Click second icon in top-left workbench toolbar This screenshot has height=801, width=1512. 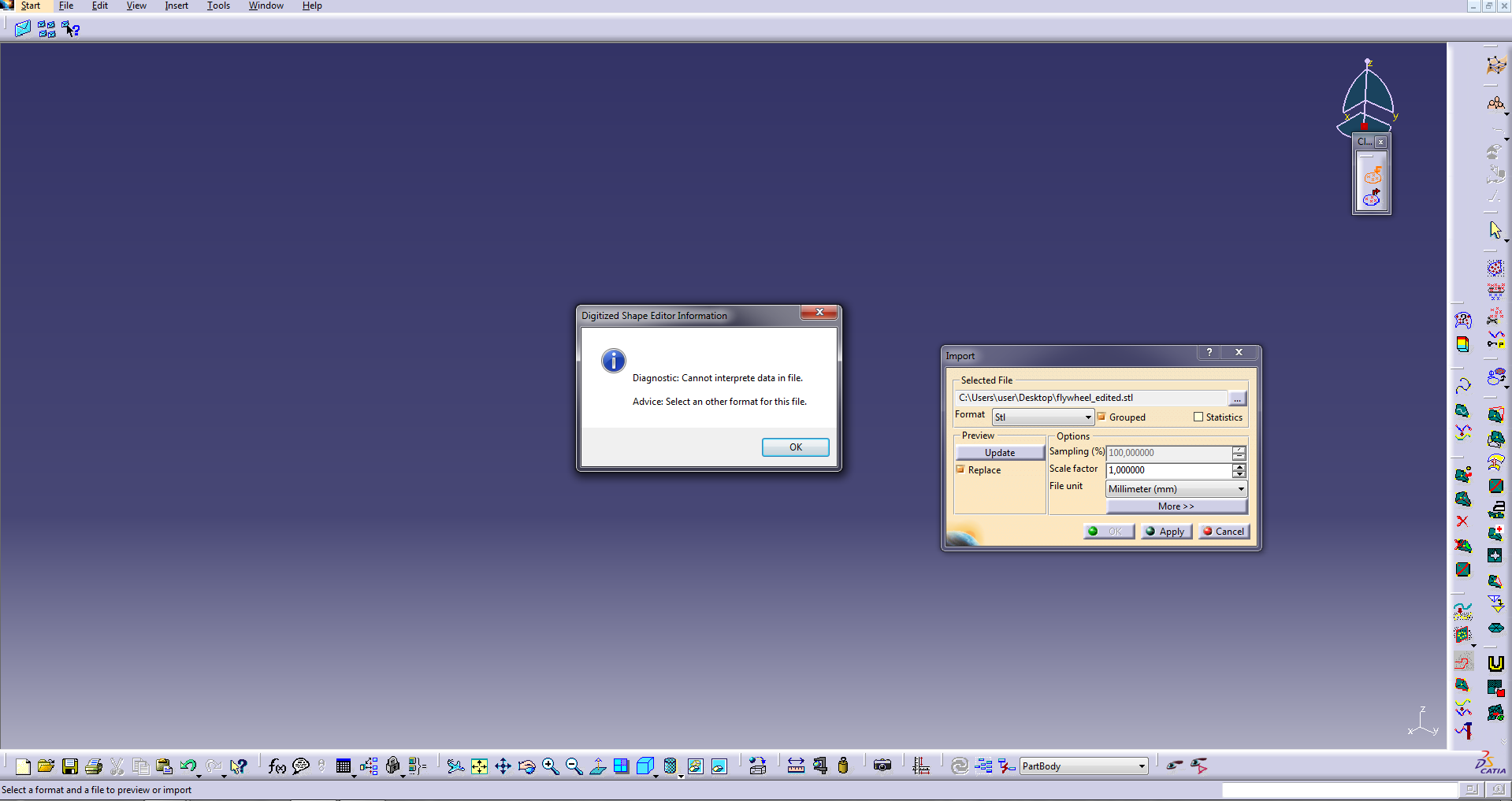click(46, 29)
